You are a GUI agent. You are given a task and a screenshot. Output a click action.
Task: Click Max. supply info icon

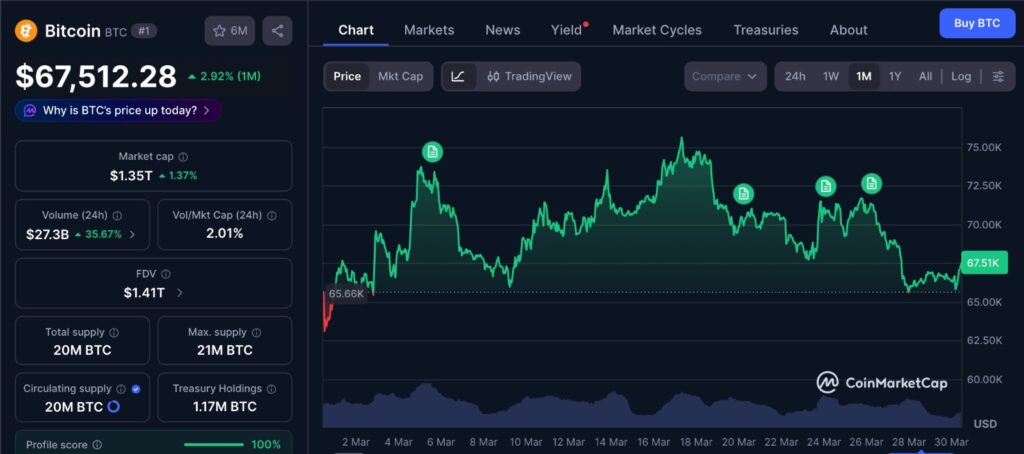click(x=257, y=332)
